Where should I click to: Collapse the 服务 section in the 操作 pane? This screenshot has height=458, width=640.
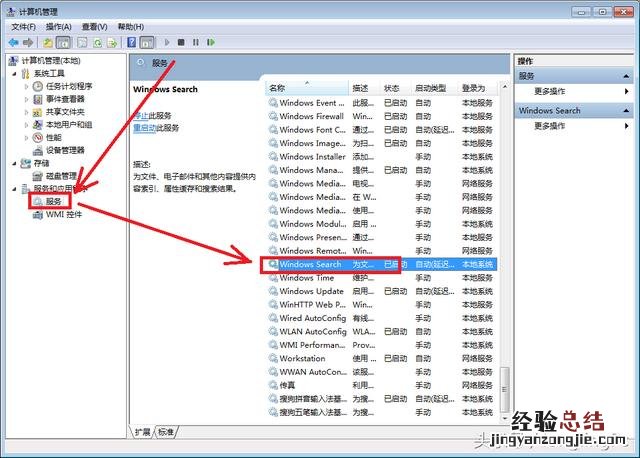click(x=626, y=76)
